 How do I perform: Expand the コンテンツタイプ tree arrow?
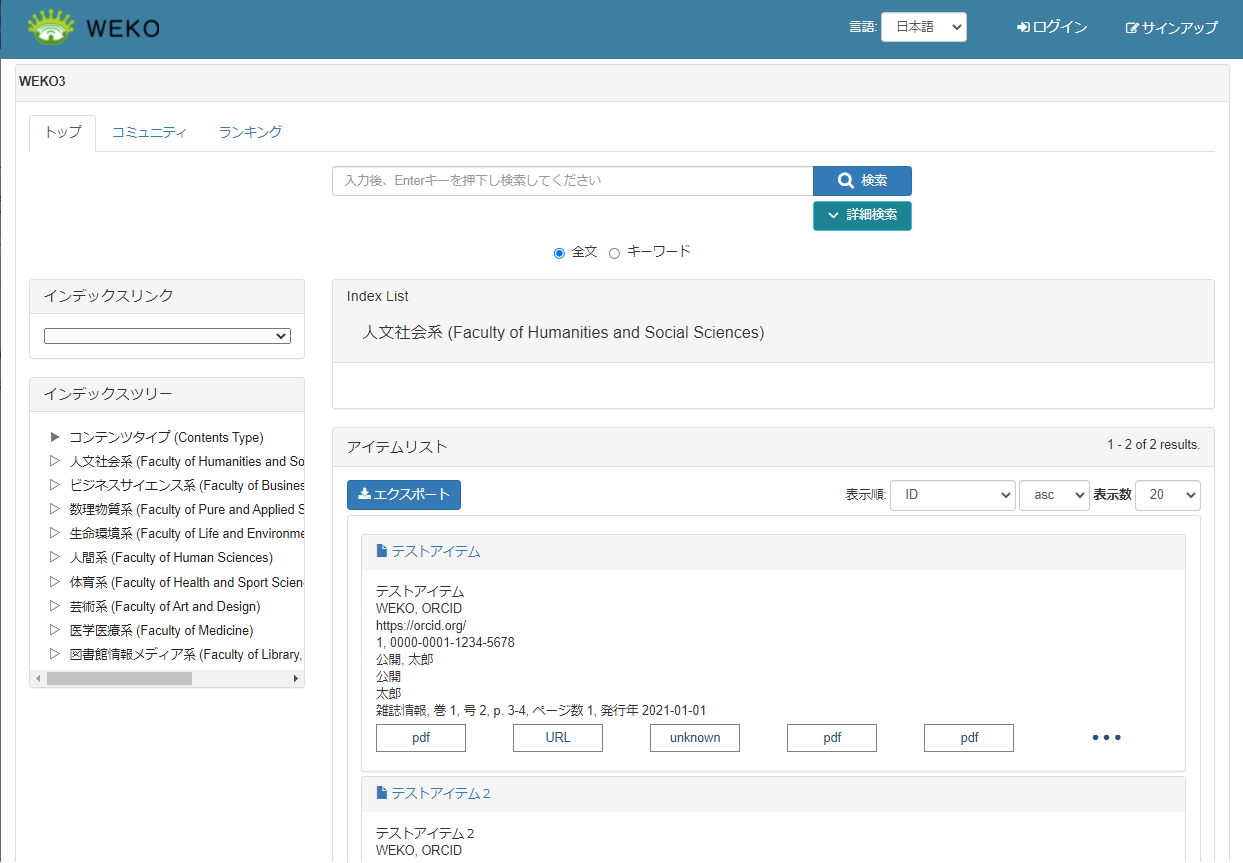tap(55, 437)
